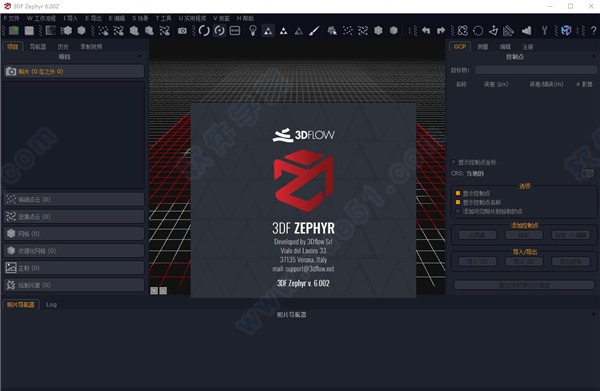Click the ruler and triangle measure icon
The image size is (600, 391).
pyautogui.click(x=509, y=31)
